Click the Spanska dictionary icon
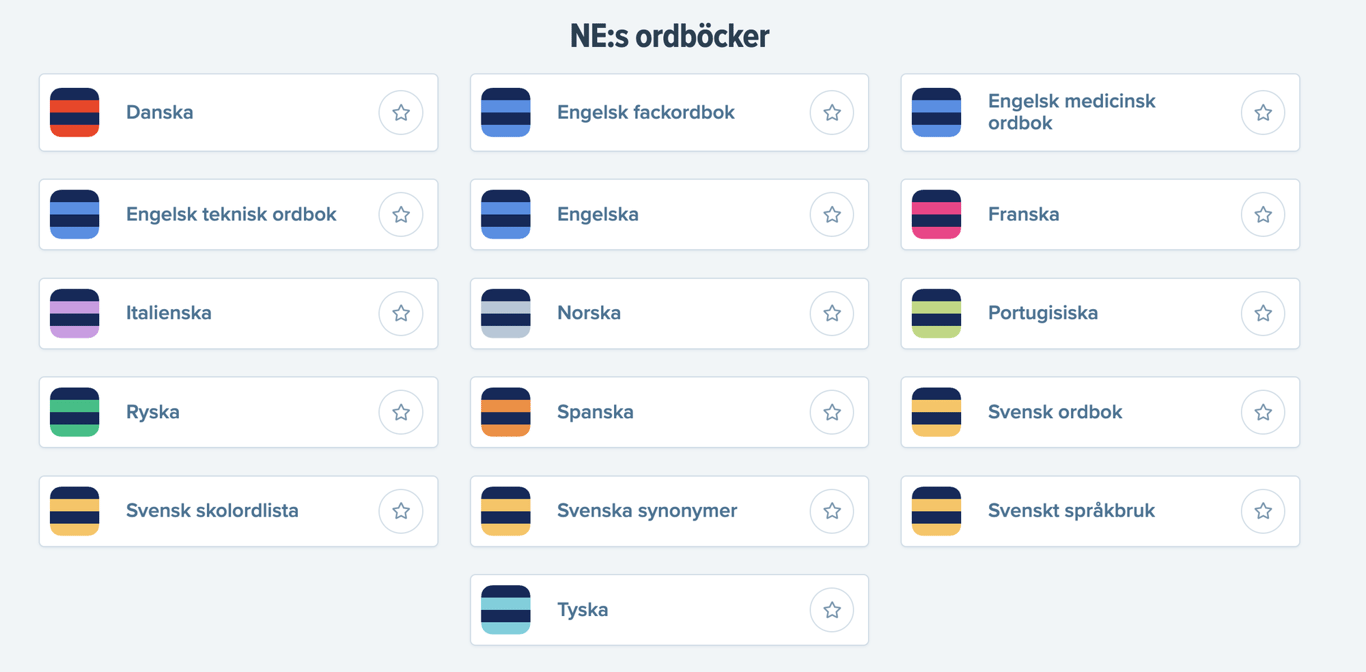The height and width of the screenshot is (672, 1366). coord(505,411)
